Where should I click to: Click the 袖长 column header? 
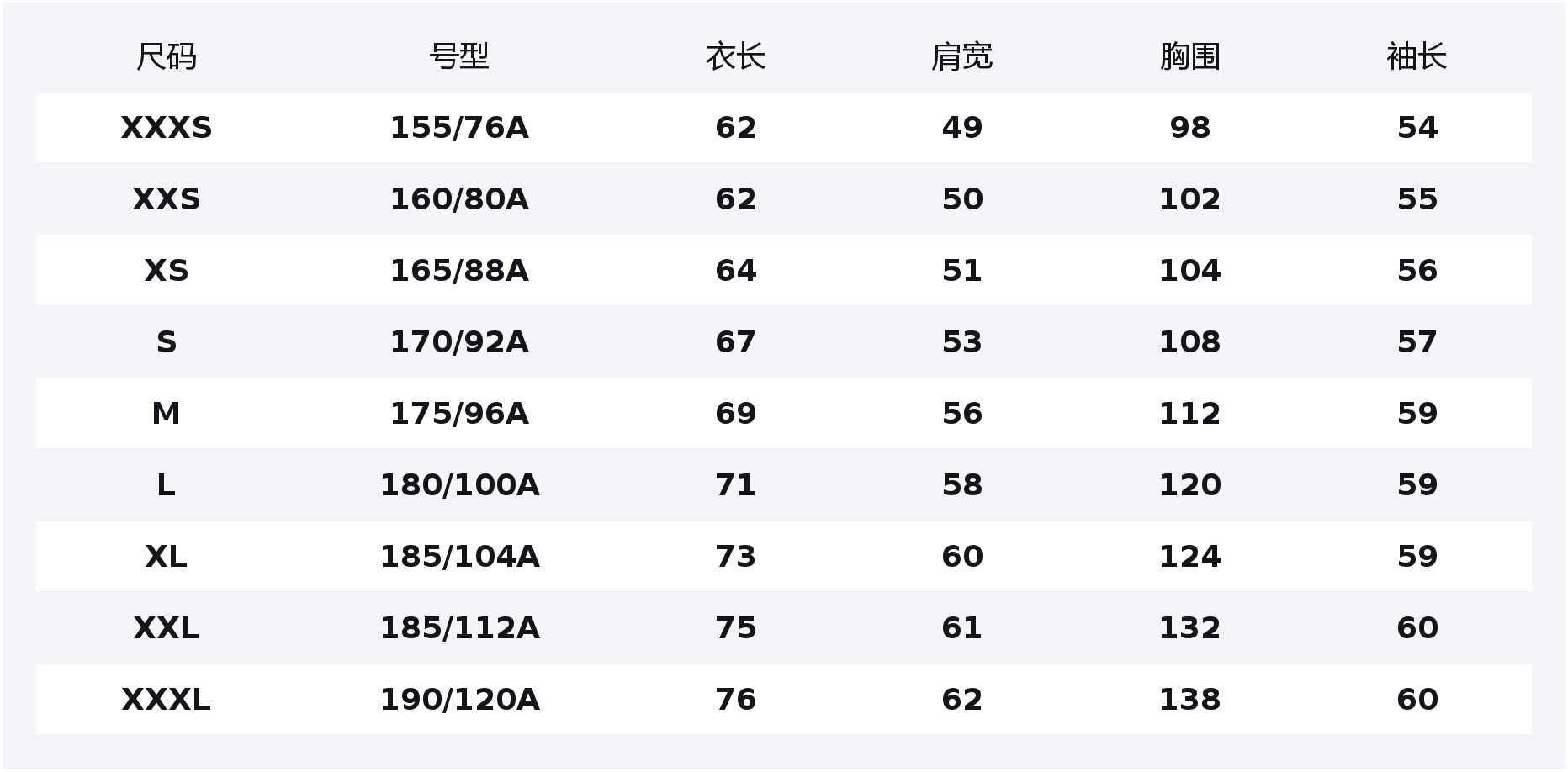(1417, 57)
